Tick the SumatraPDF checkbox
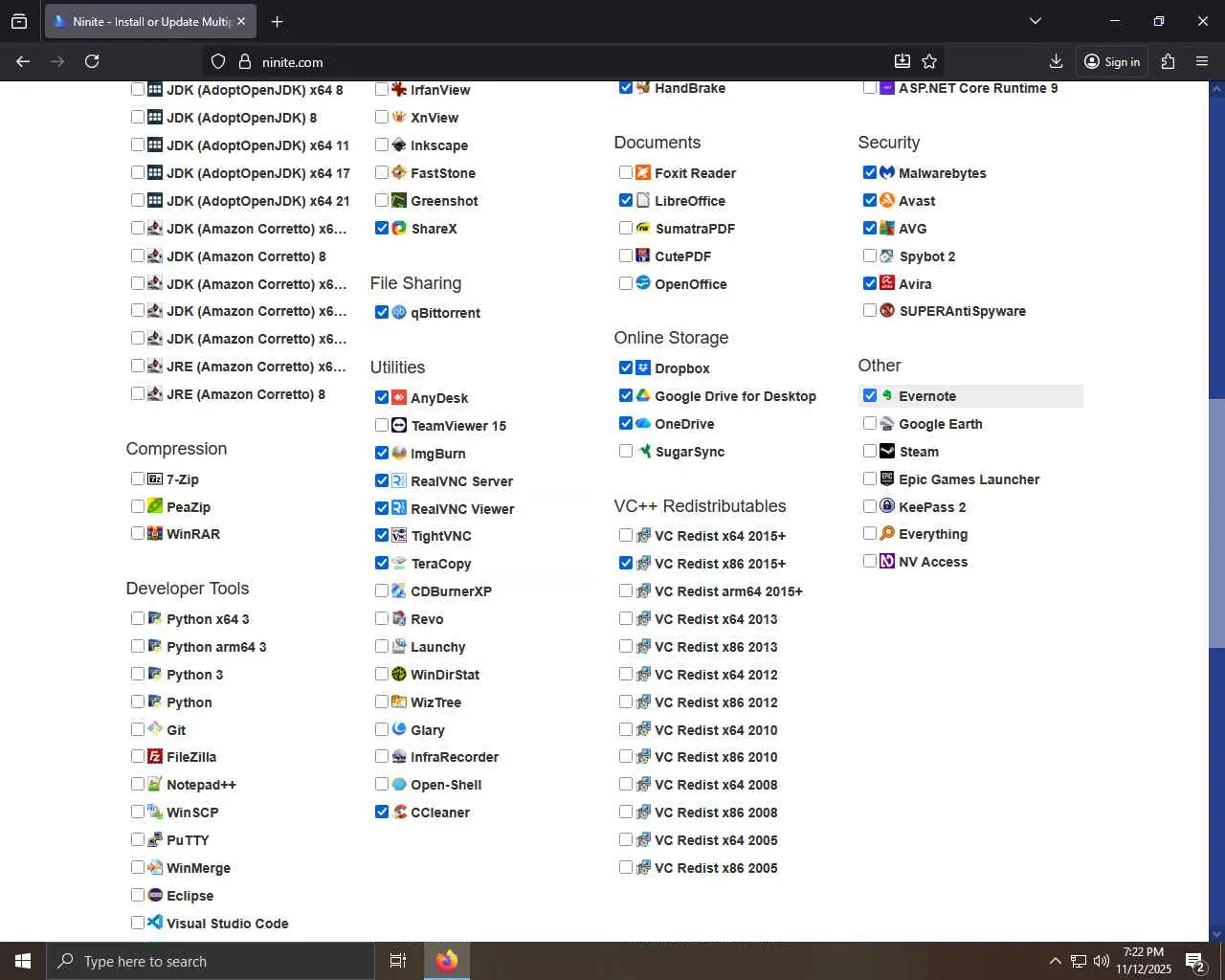Image resolution: width=1225 pixels, height=980 pixels. click(626, 228)
